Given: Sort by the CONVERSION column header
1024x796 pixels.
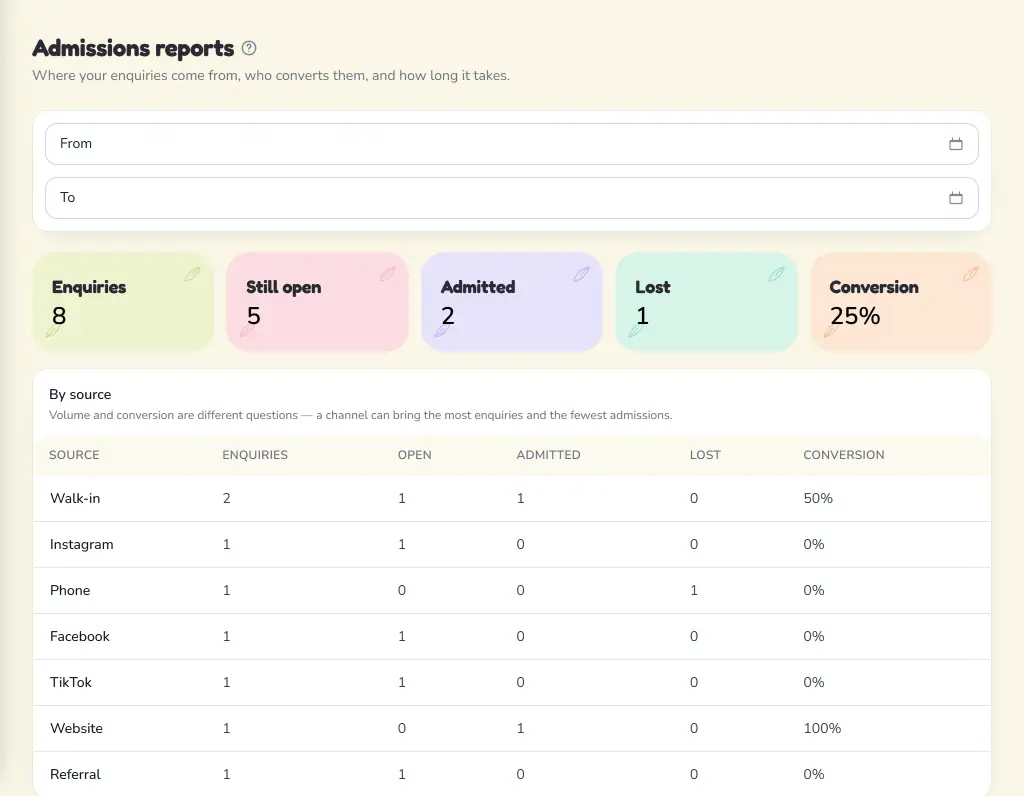Looking at the screenshot, I should coord(844,455).
